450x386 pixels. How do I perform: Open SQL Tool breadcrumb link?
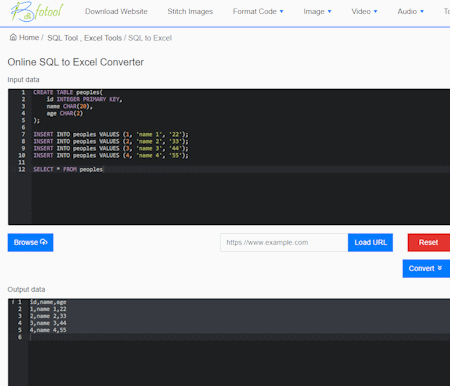(x=63, y=38)
